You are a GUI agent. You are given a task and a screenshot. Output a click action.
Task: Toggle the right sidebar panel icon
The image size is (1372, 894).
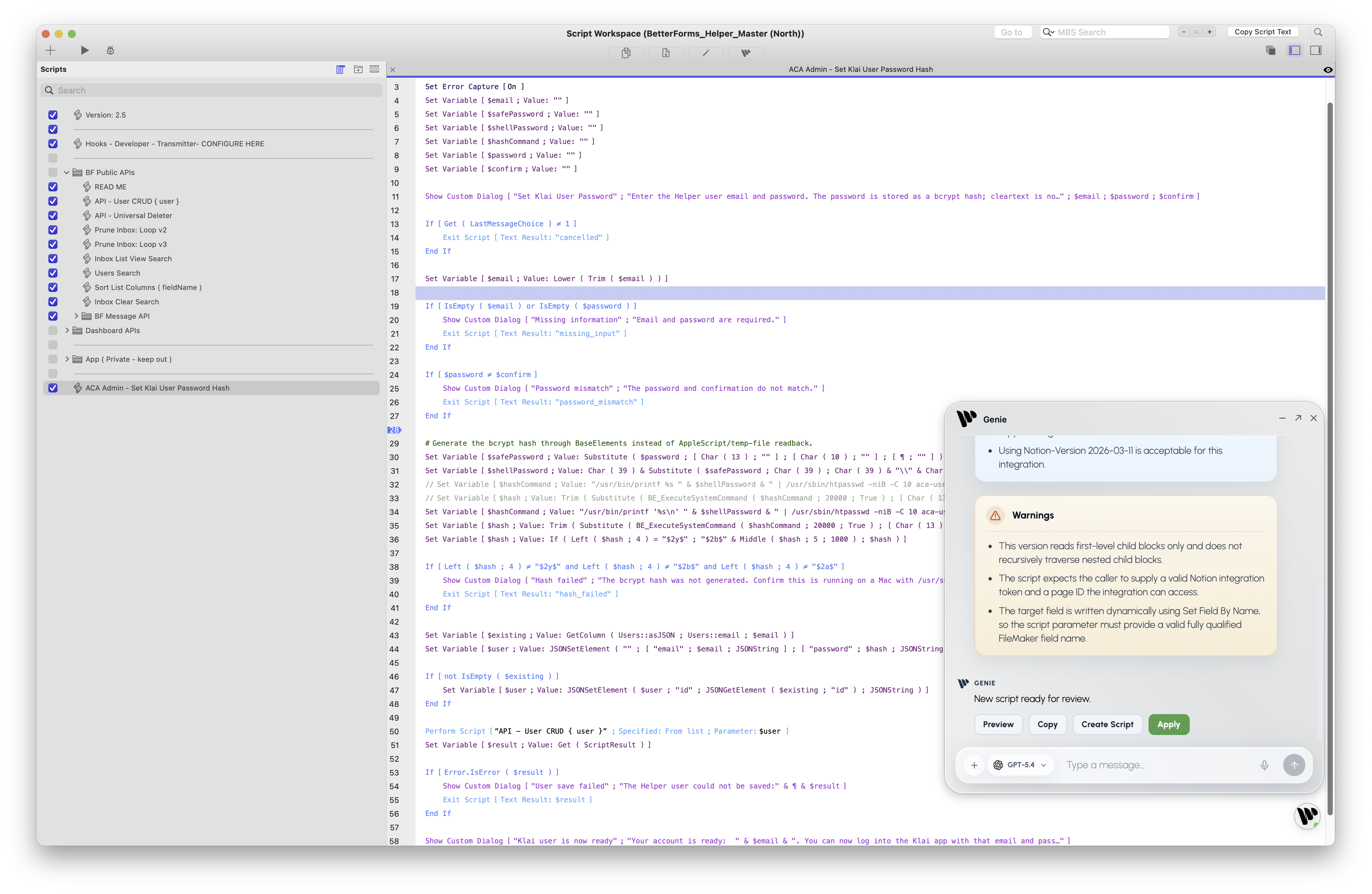(1316, 51)
